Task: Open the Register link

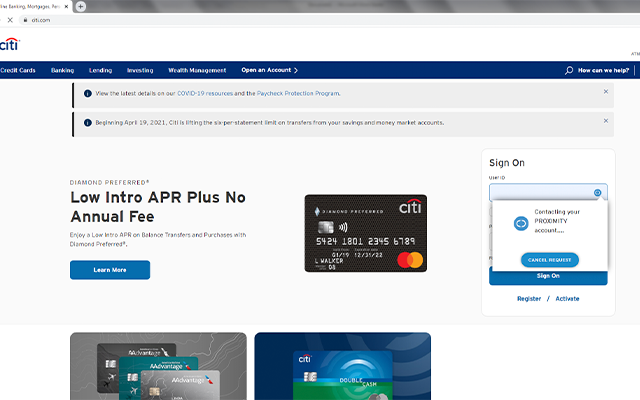Action: click(x=529, y=299)
